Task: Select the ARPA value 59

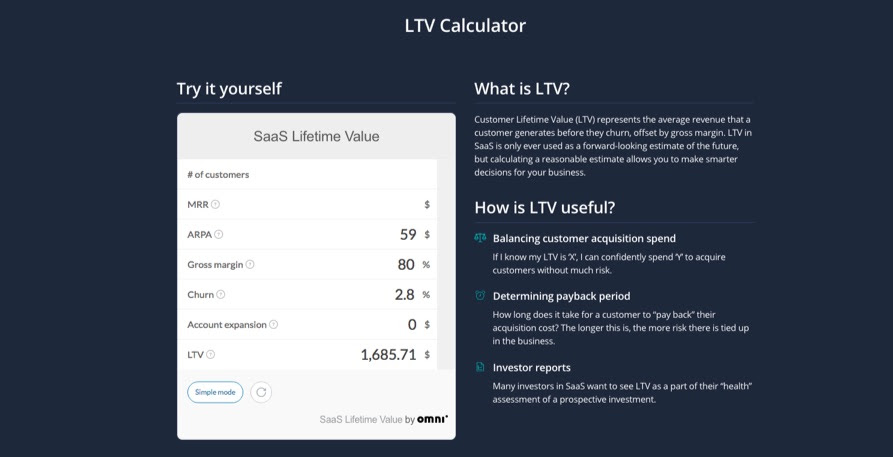Action: click(408, 234)
